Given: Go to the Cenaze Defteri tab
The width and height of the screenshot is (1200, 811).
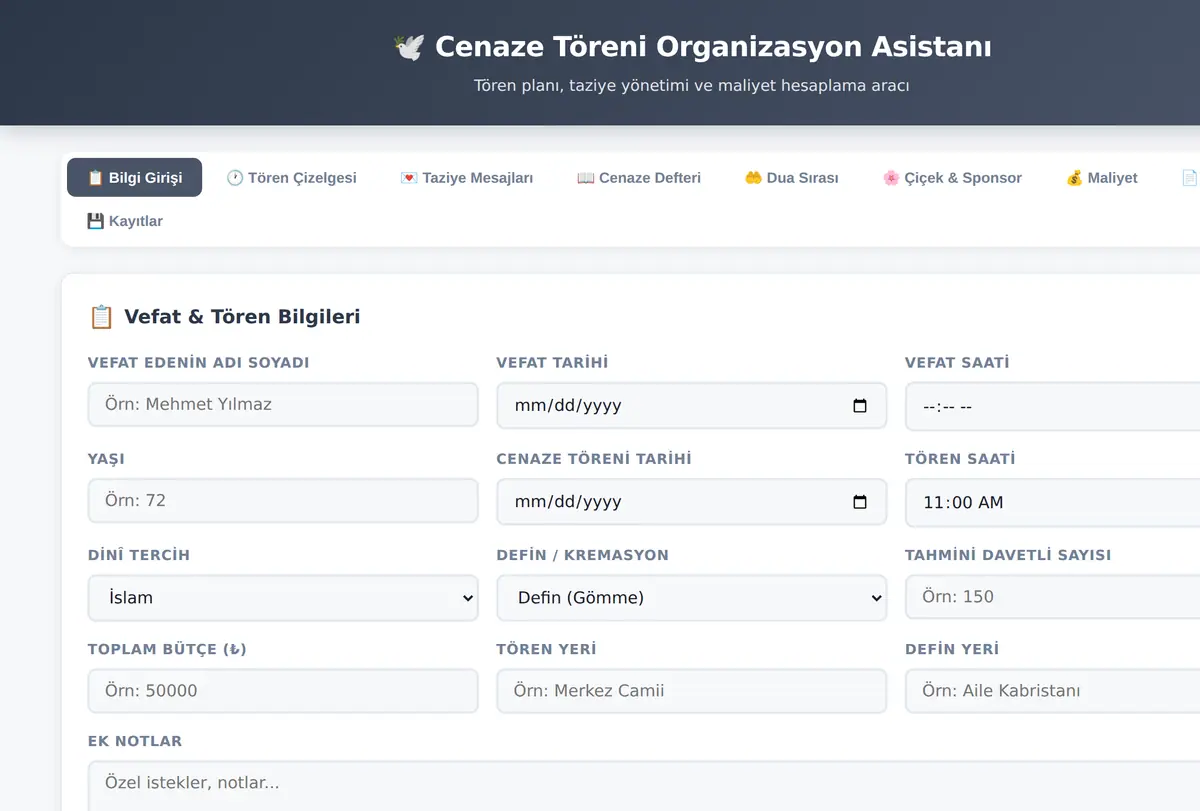Looking at the screenshot, I should (x=639, y=178).
